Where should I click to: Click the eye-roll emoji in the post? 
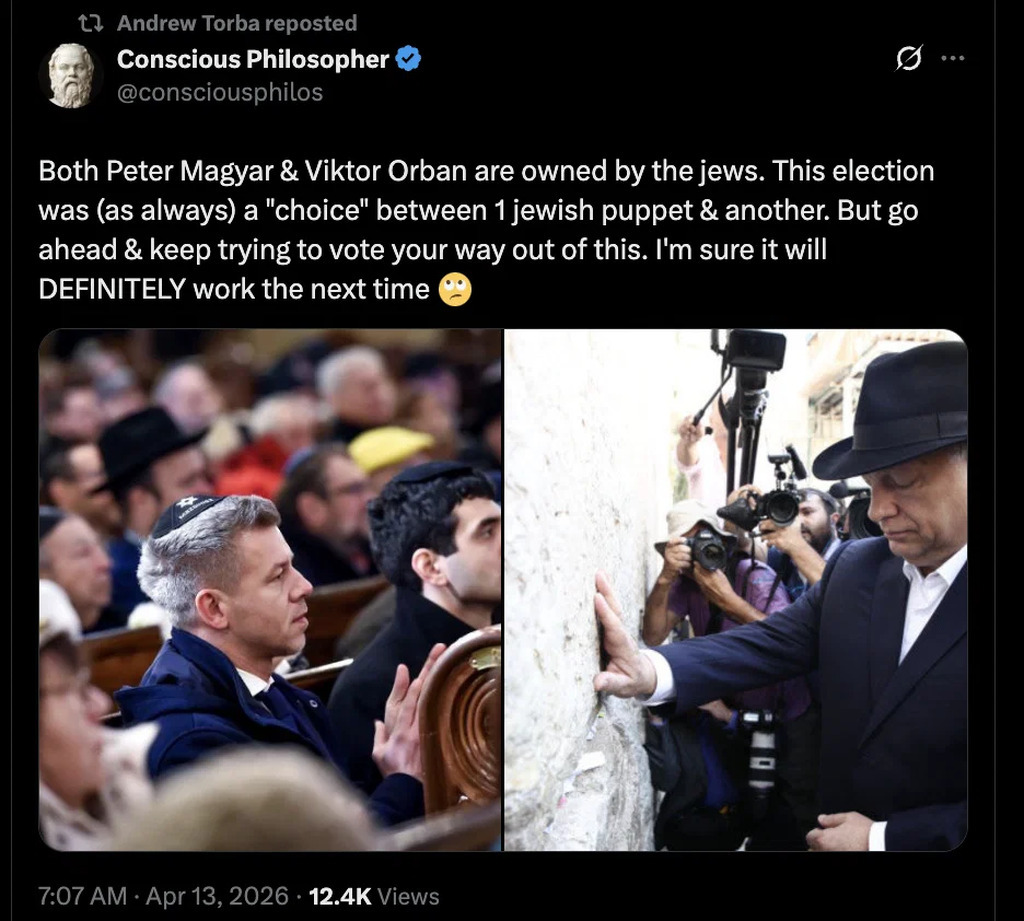pos(455,290)
